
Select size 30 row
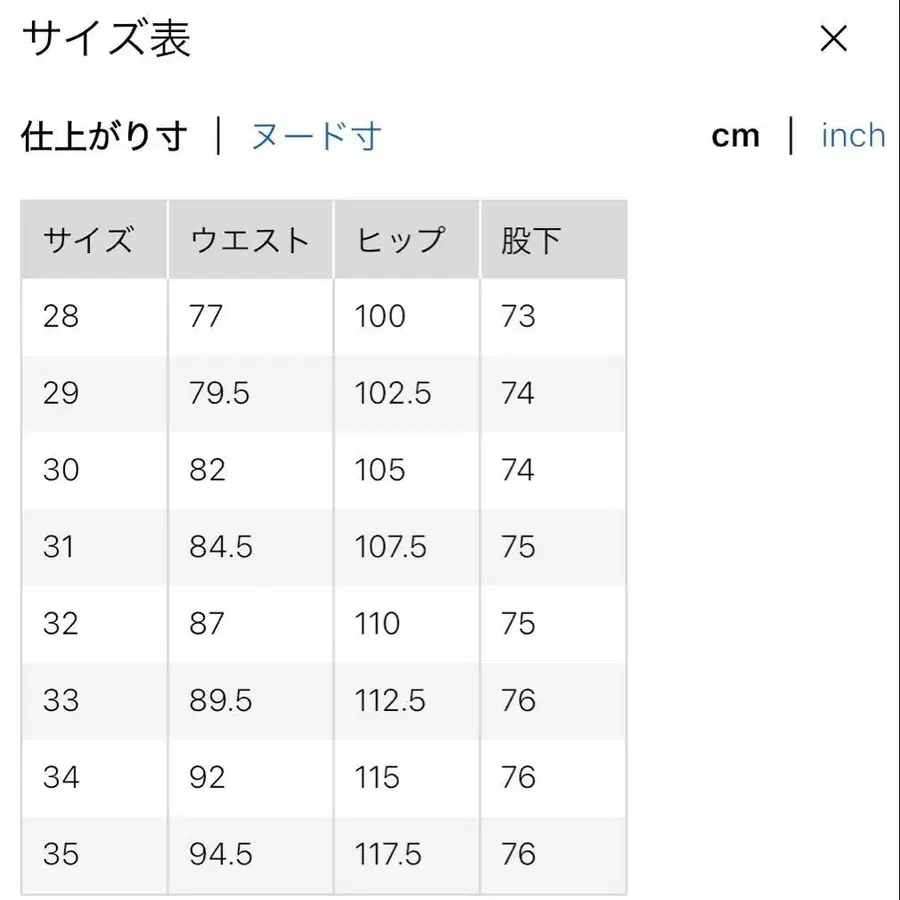(x=62, y=470)
